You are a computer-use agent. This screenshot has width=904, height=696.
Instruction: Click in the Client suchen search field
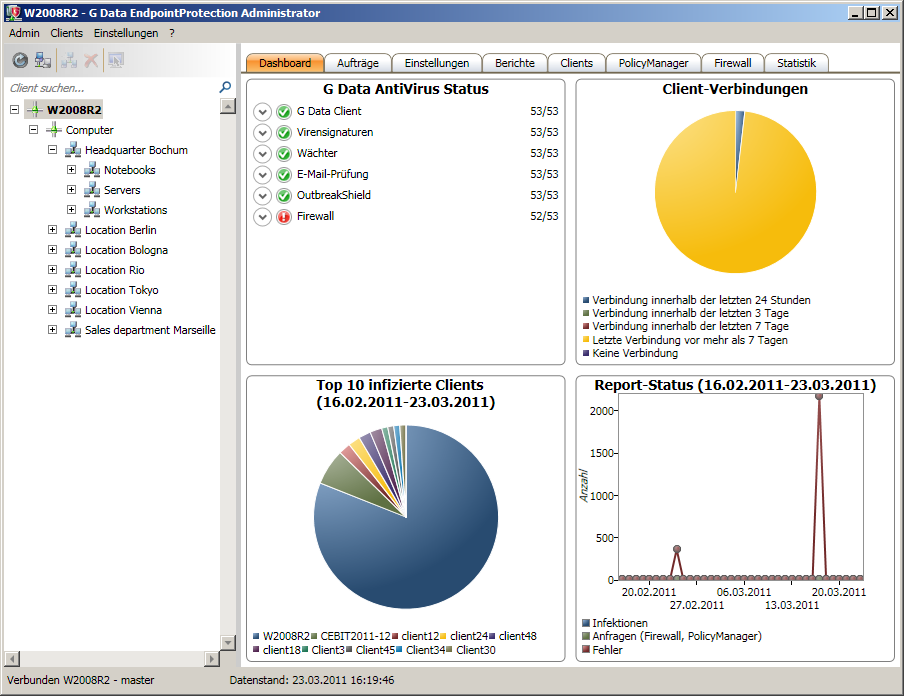(x=110, y=88)
